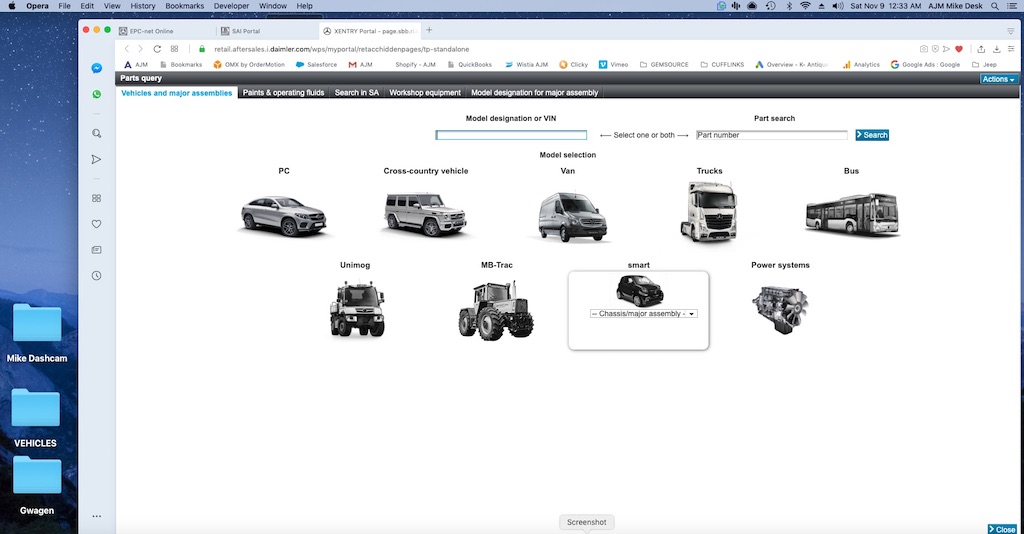Select the Trucks model image
1024x534 pixels.
pyautogui.click(x=709, y=213)
